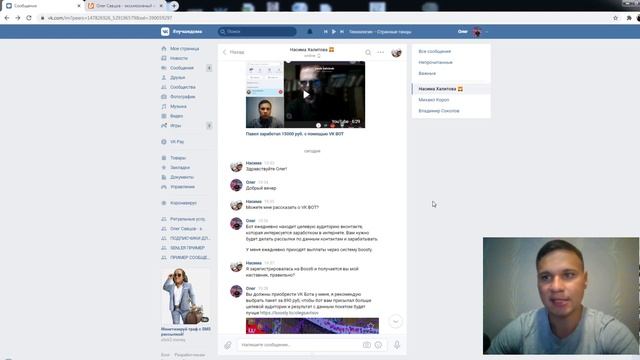
Task: Skip to the previous track in the header player
Action: [x=326, y=31]
